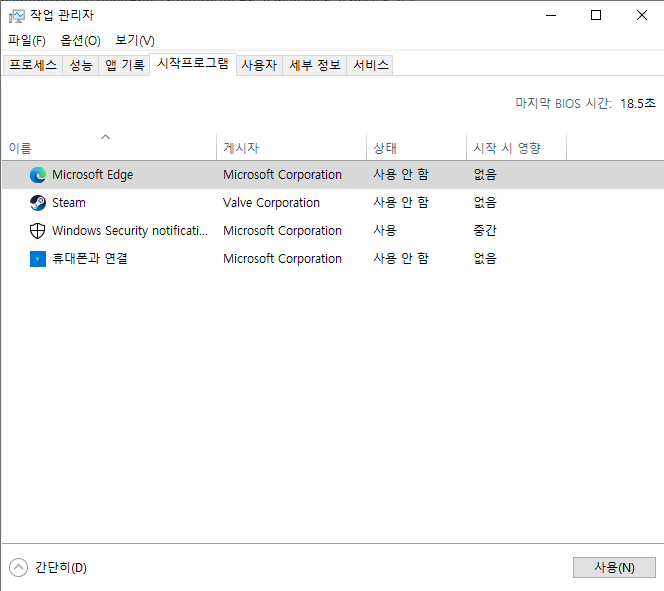Click the Microsoft Edge icon in startup list
The width and height of the screenshot is (664, 591).
38,175
